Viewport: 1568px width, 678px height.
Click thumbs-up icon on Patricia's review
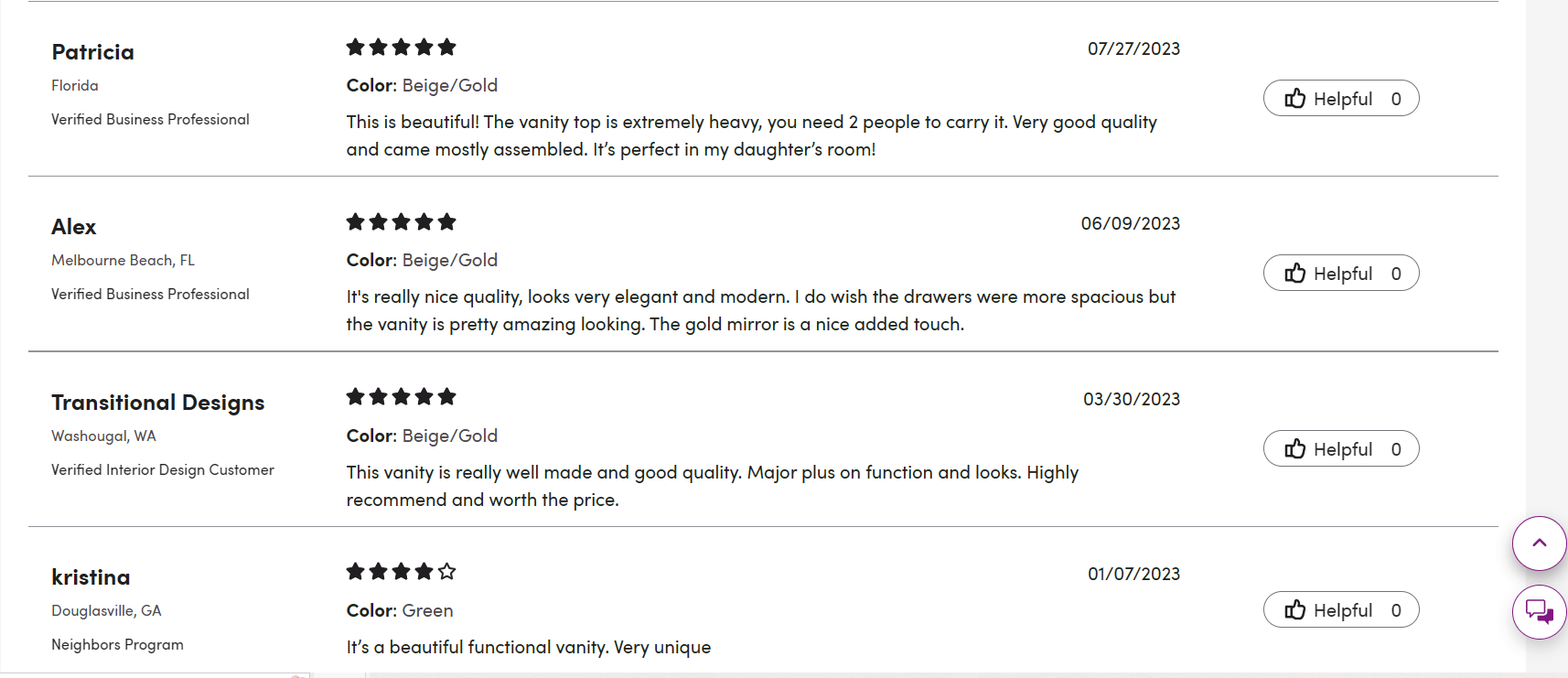1294,99
